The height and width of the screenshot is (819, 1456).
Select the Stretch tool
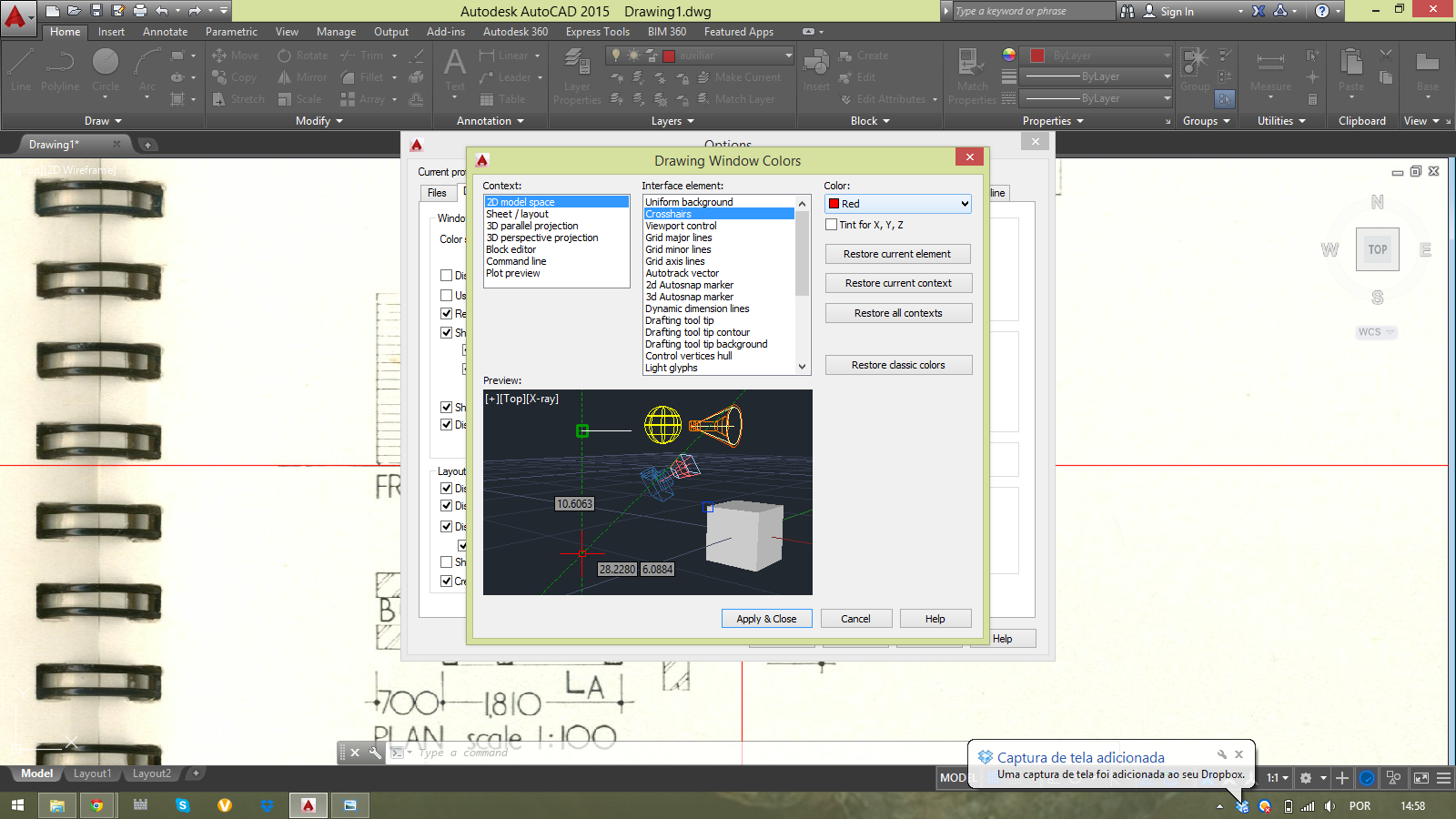click(238, 99)
